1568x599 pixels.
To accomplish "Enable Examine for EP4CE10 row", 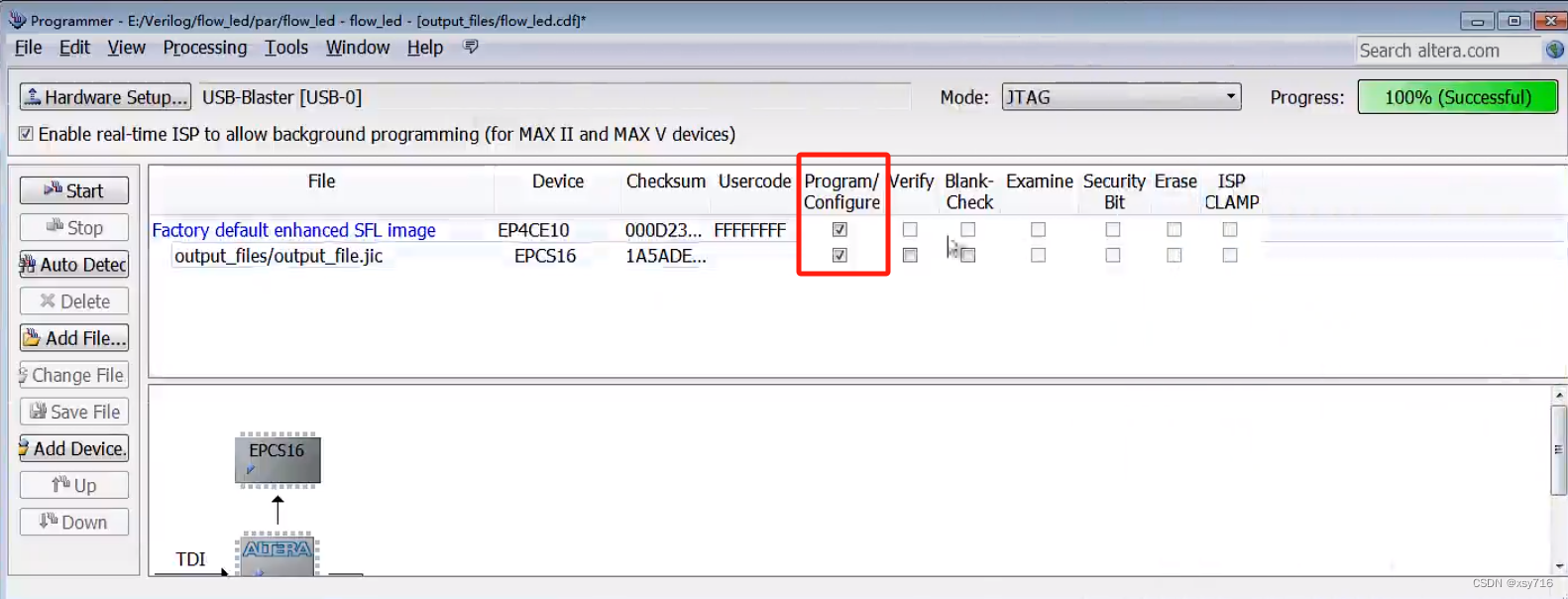I will point(1038,229).
